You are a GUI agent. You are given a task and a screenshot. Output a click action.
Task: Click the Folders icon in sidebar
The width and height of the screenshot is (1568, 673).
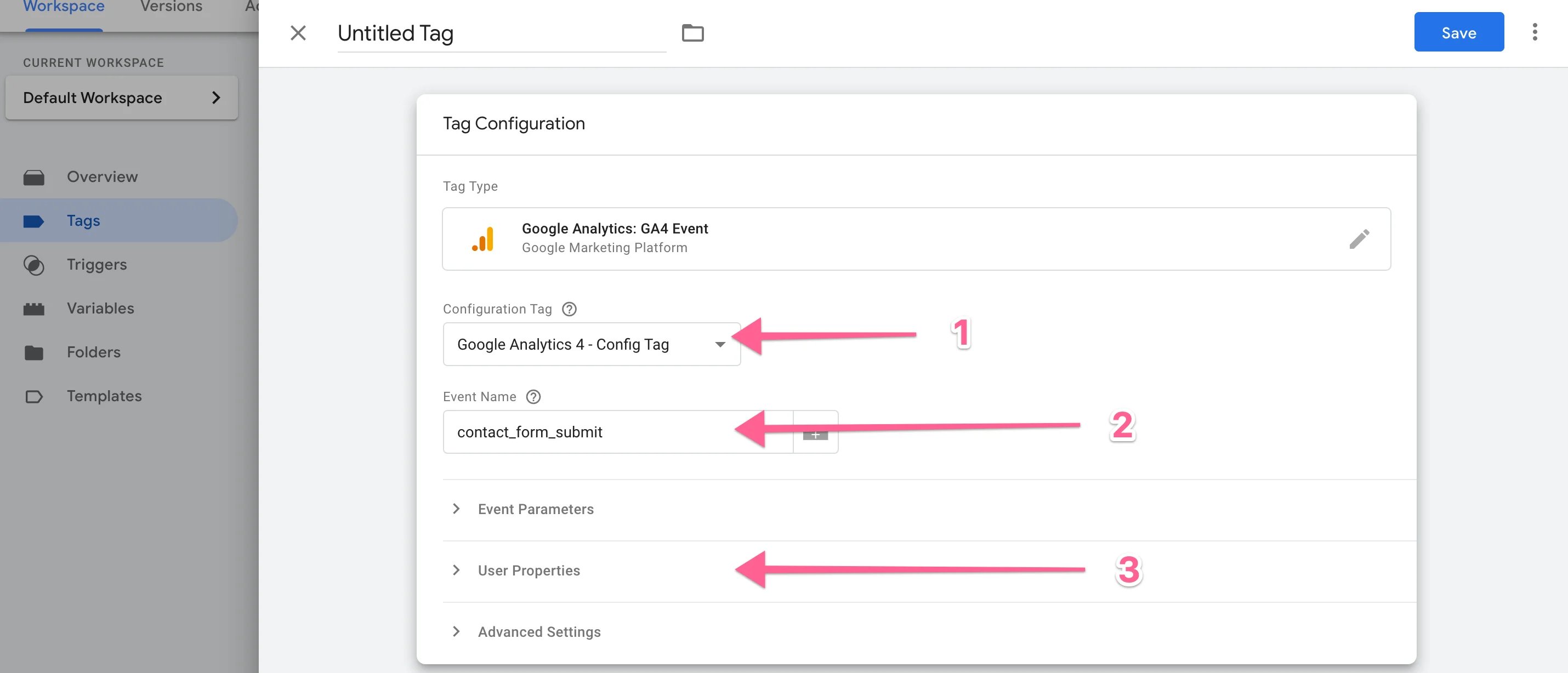[33, 352]
